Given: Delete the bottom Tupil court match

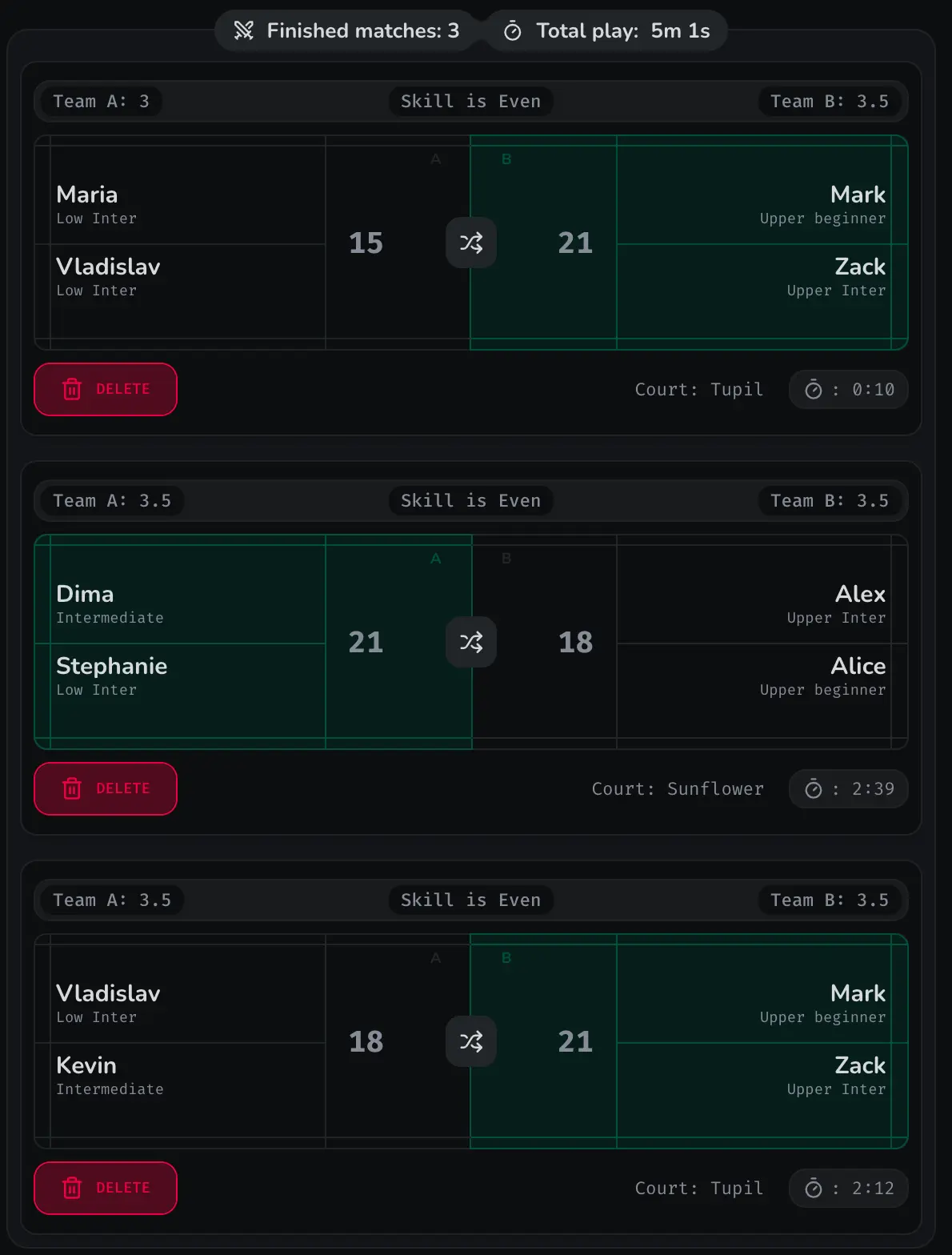Looking at the screenshot, I should coord(105,1189).
